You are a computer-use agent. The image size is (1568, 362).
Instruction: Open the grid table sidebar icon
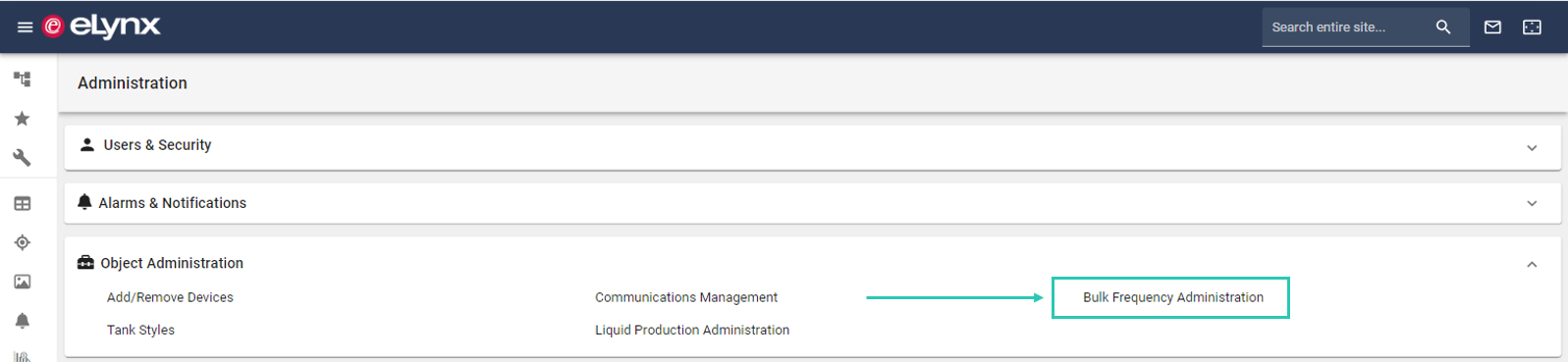[23, 204]
